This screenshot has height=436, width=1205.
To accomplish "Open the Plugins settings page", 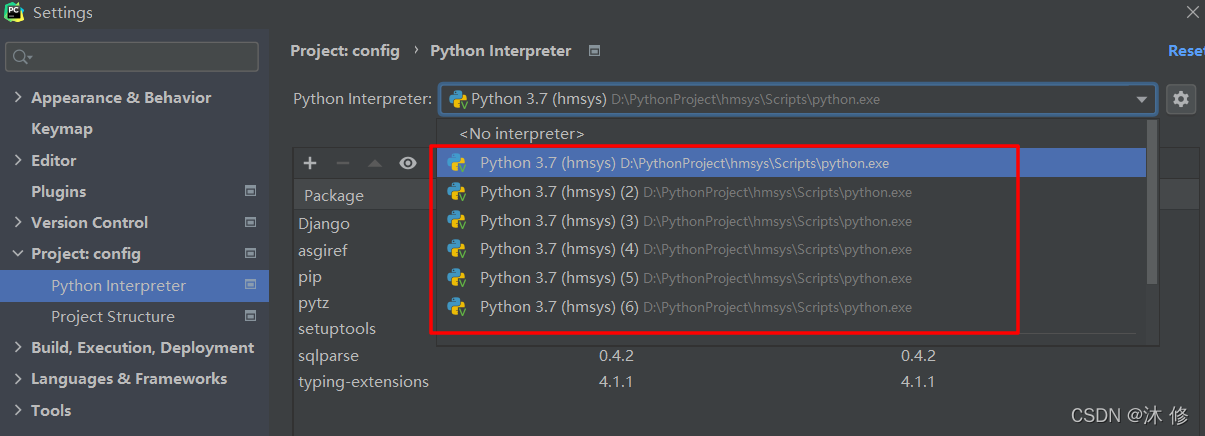I will click(58, 191).
